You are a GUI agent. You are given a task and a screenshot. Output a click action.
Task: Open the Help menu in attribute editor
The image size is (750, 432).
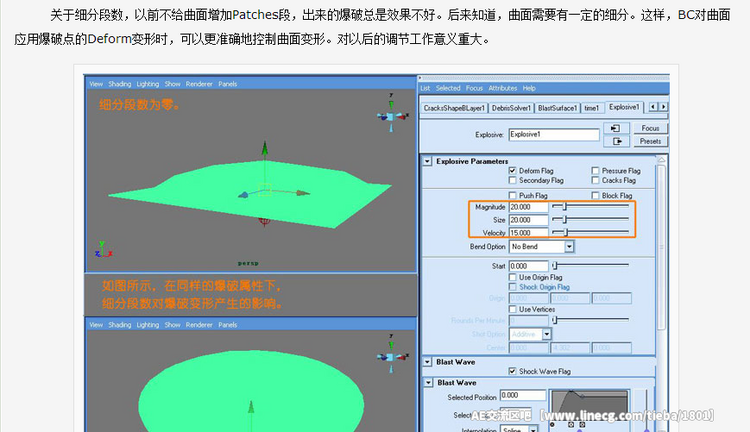(x=529, y=88)
